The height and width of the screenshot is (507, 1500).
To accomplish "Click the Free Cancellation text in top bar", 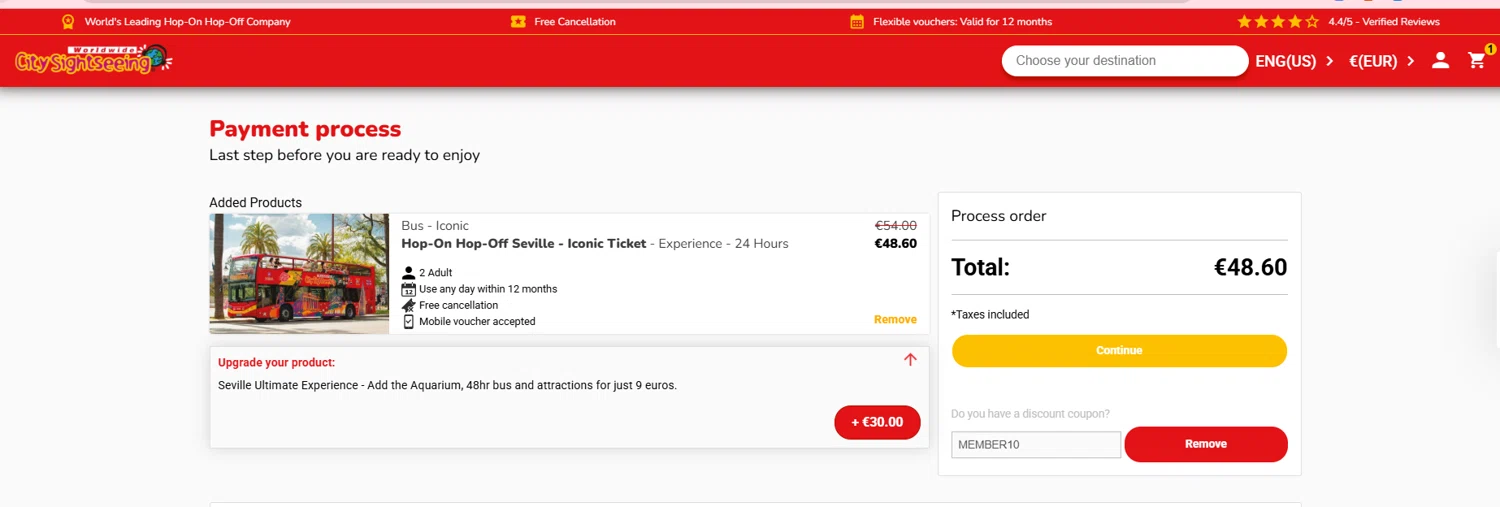I will click(575, 21).
